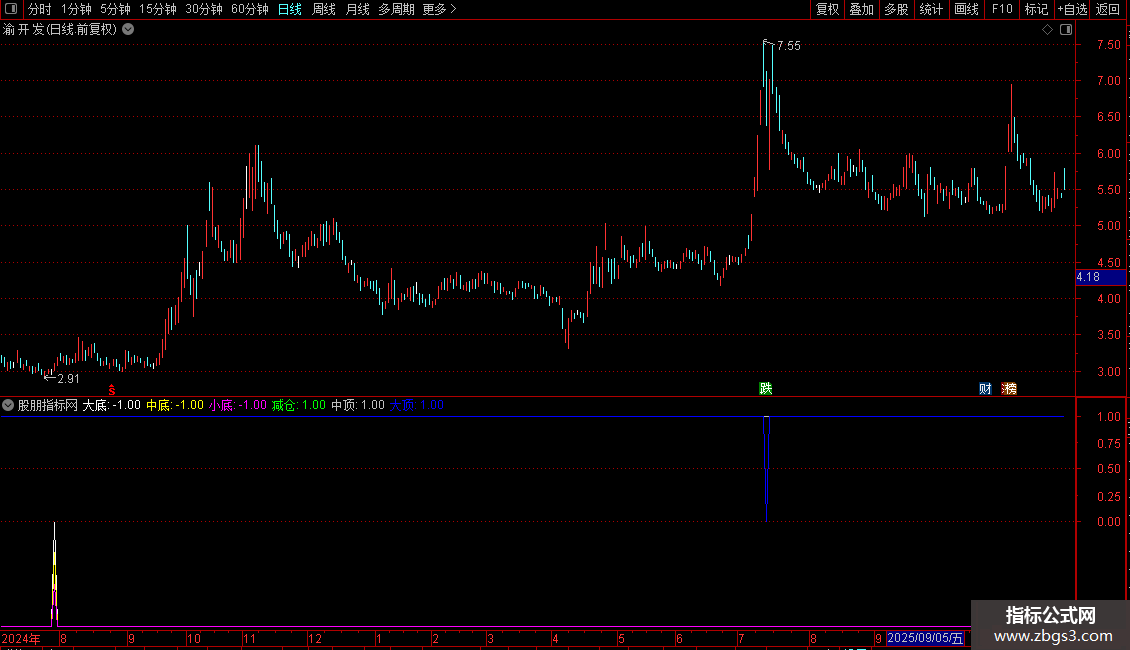Click the 2024年 label on the time axis
The image size is (1130, 650).
[x=21, y=638]
